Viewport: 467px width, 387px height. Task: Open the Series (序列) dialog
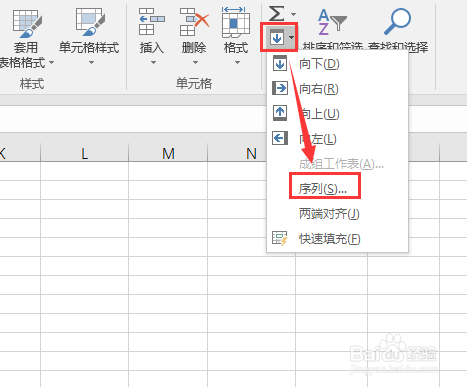click(337, 189)
